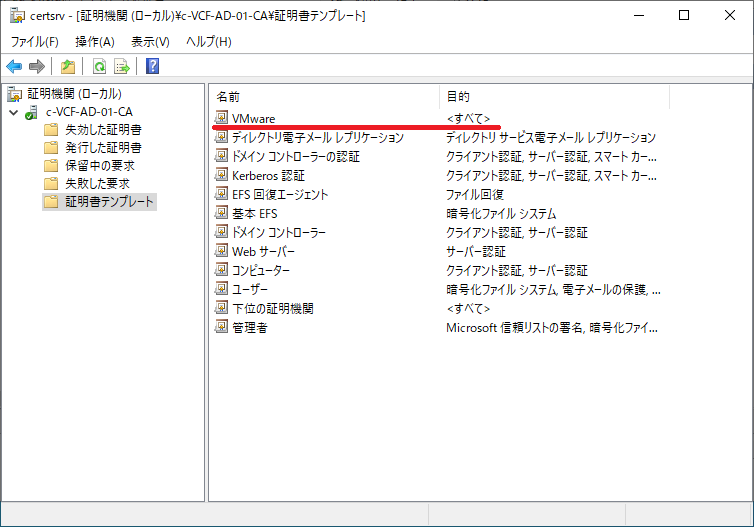Click the ドメイン コントローラー template icon
The image size is (754, 527).
[x=221, y=232]
